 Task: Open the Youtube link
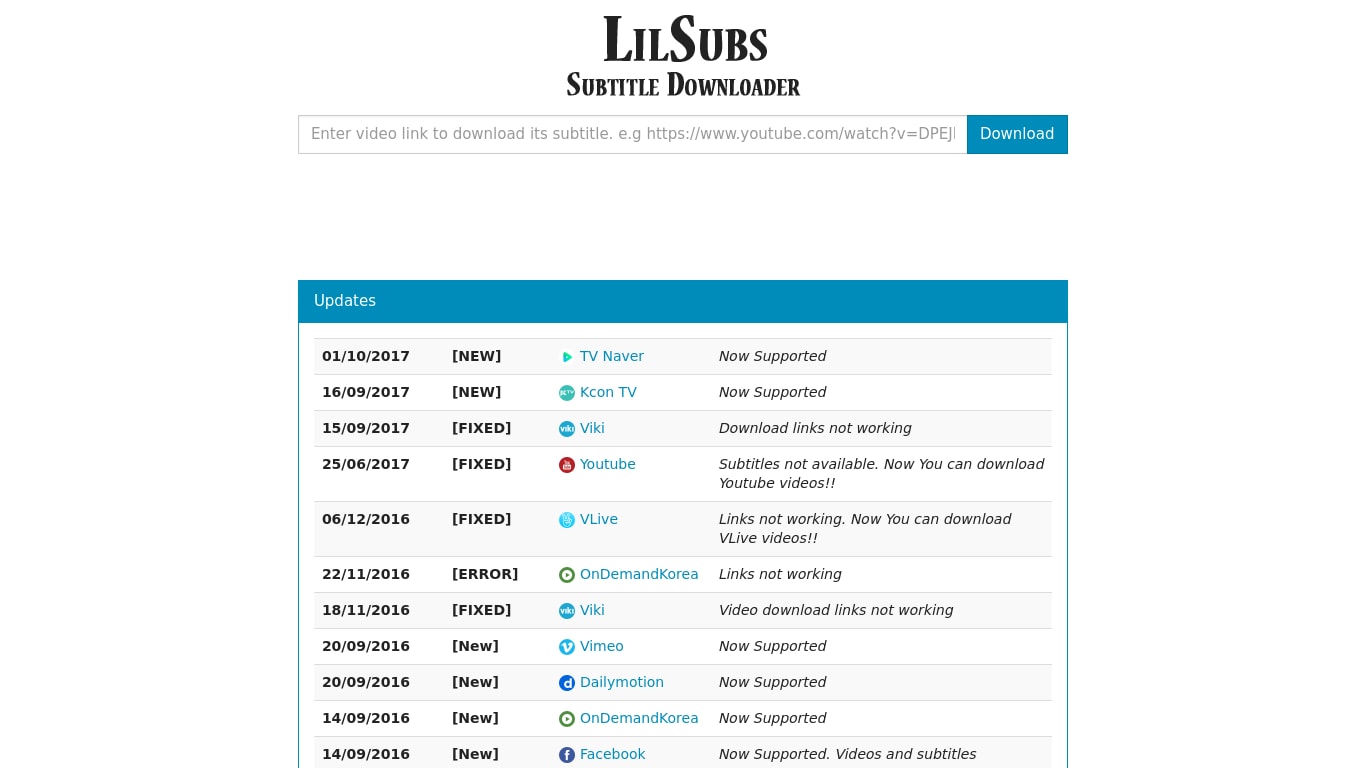point(607,464)
